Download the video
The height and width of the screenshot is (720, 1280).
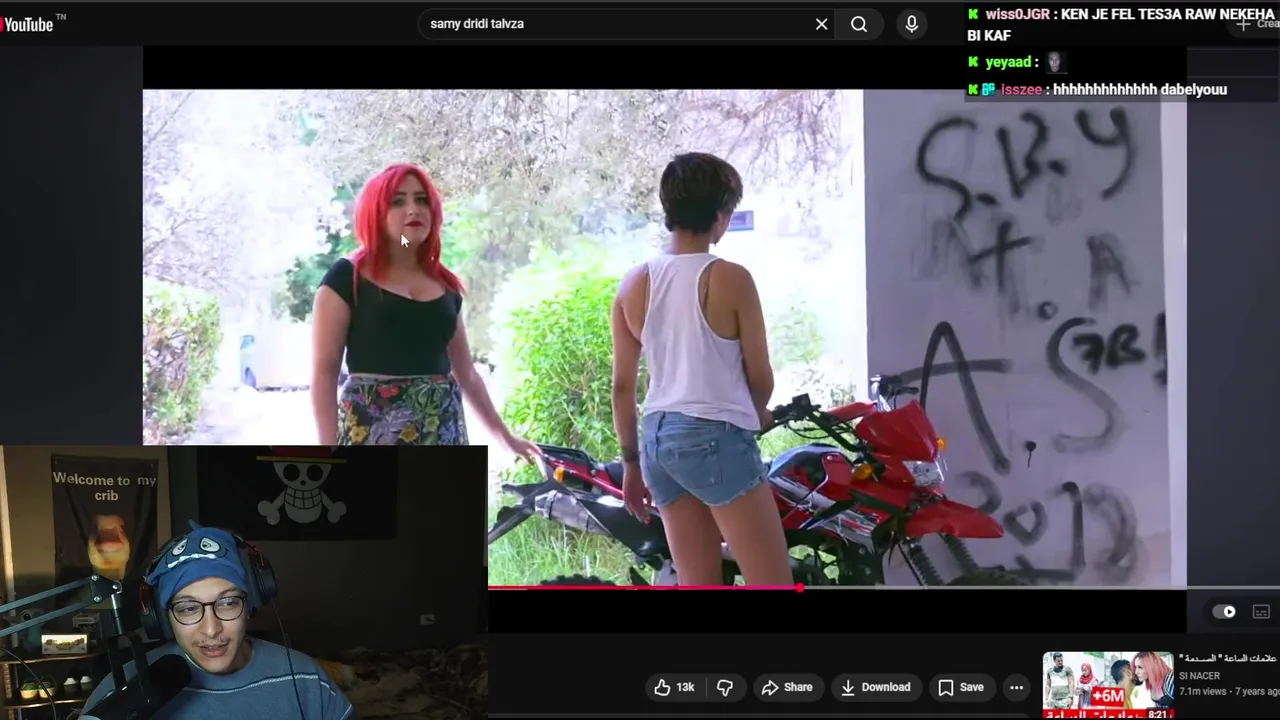point(876,687)
